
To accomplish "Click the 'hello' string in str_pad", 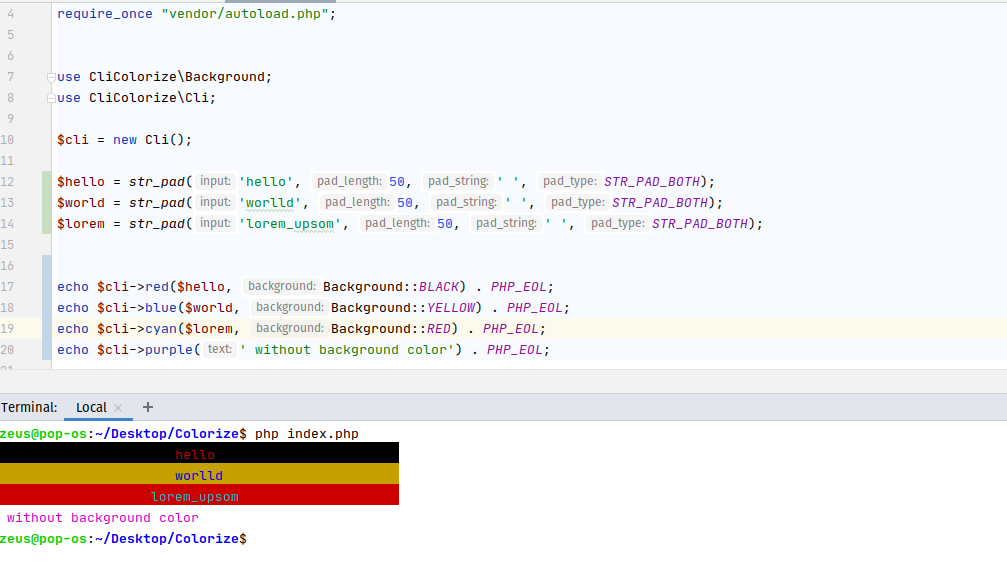I will pyautogui.click(x=266, y=181).
